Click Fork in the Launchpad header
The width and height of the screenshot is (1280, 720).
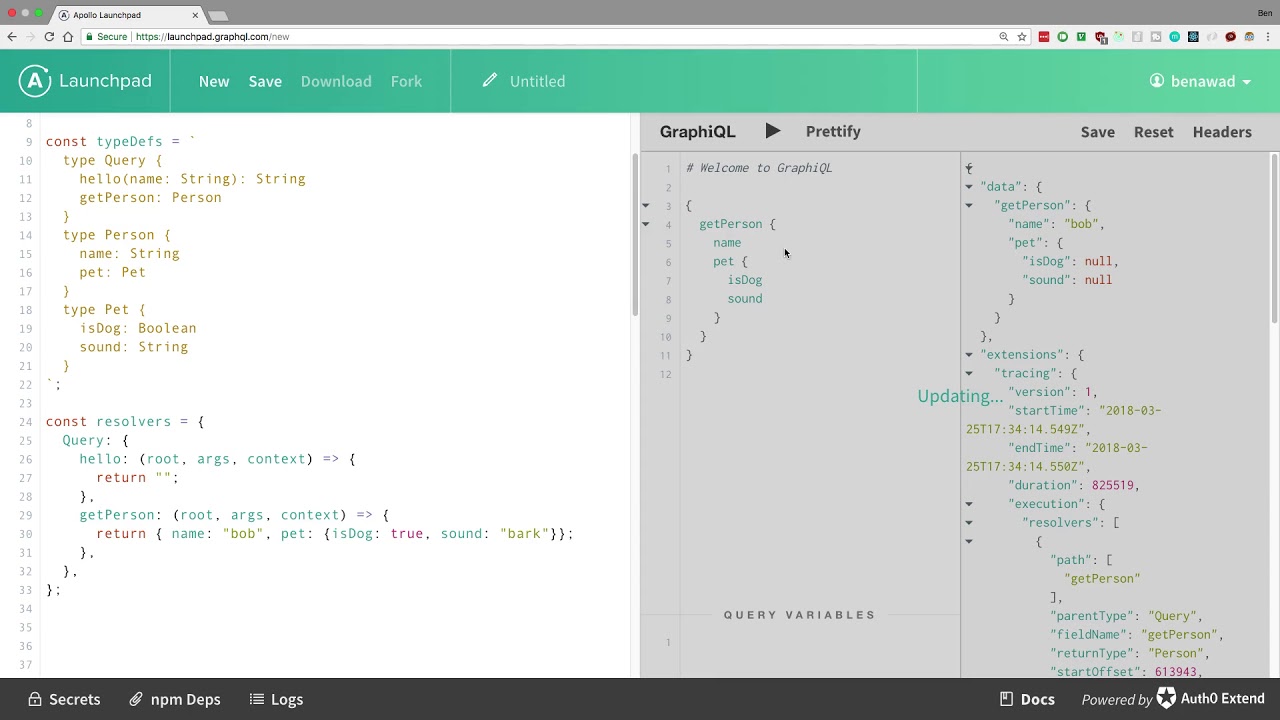(406, 81)
